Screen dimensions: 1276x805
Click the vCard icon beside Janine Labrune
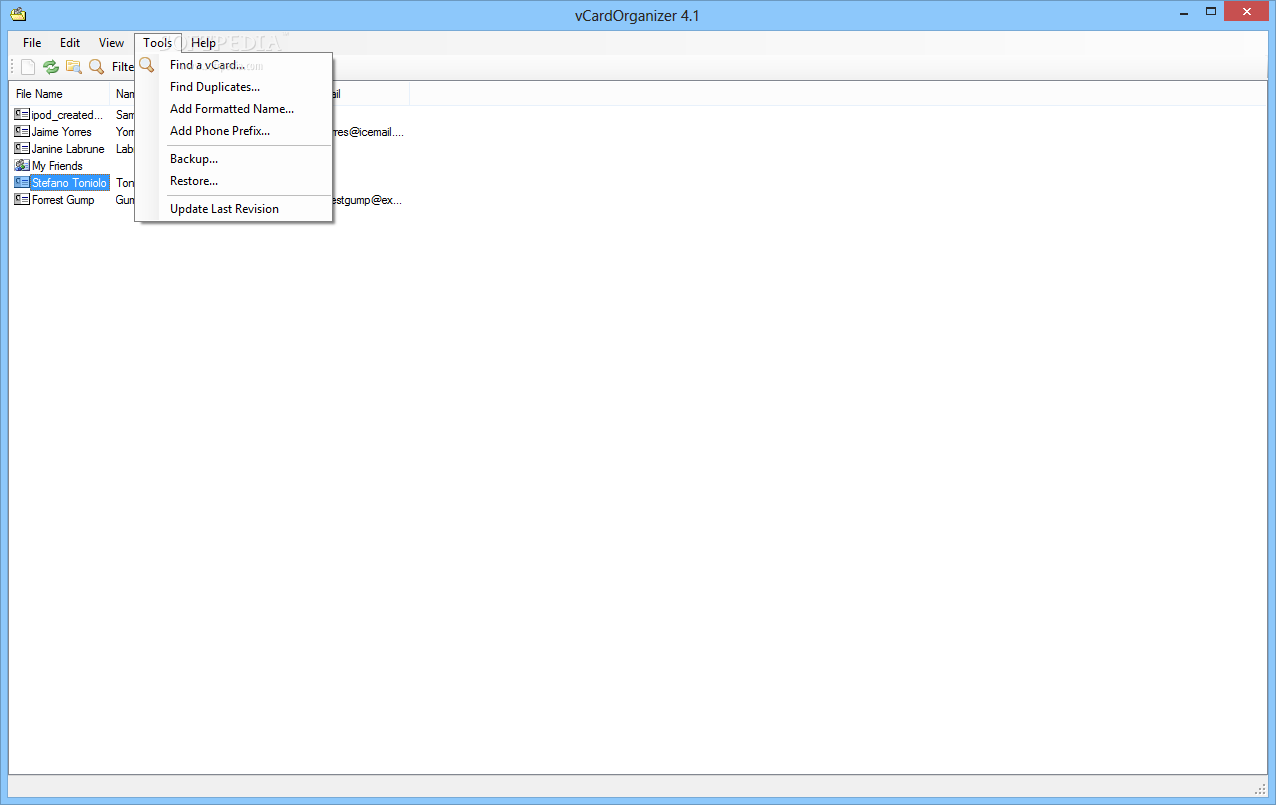(x=22, y=149)
